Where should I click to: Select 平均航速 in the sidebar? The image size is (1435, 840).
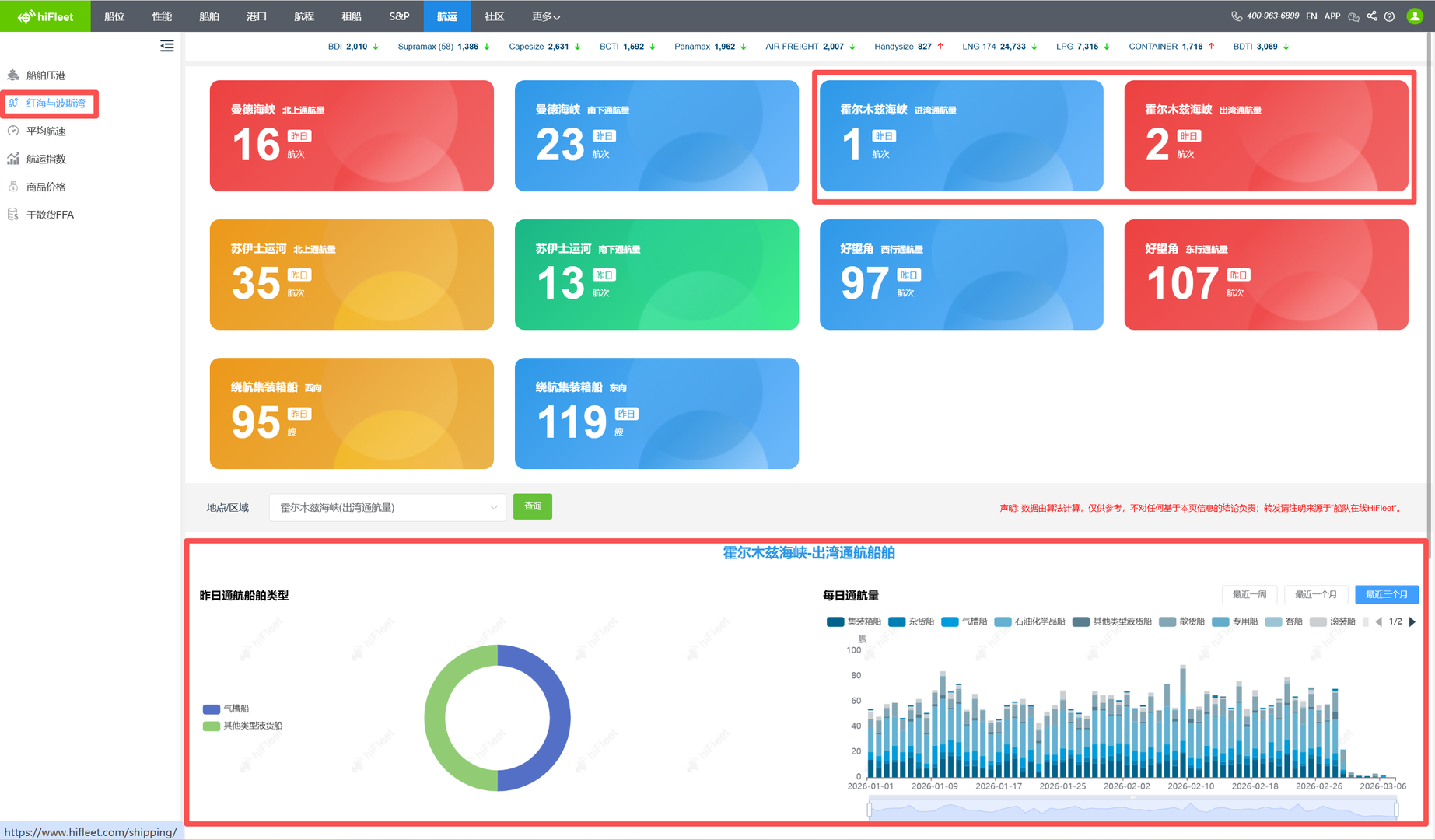[x=46, y=131]
